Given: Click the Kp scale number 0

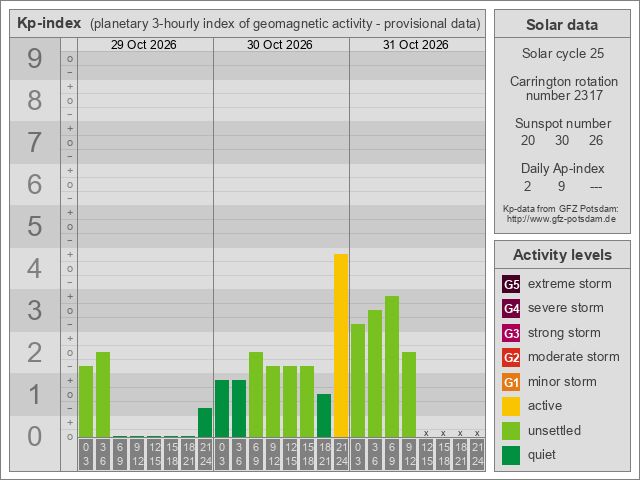Looking at the screenshot, I should point(35,436).
